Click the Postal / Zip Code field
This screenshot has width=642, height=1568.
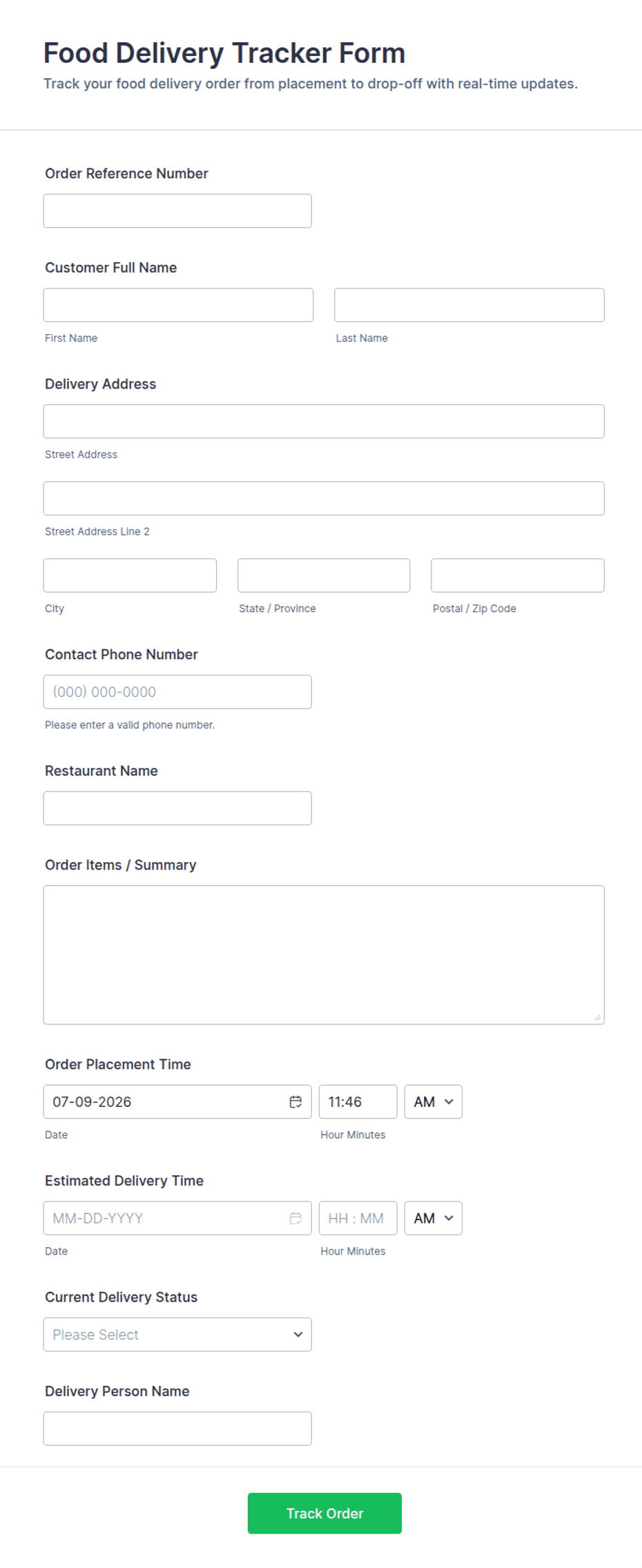point(518,576)
